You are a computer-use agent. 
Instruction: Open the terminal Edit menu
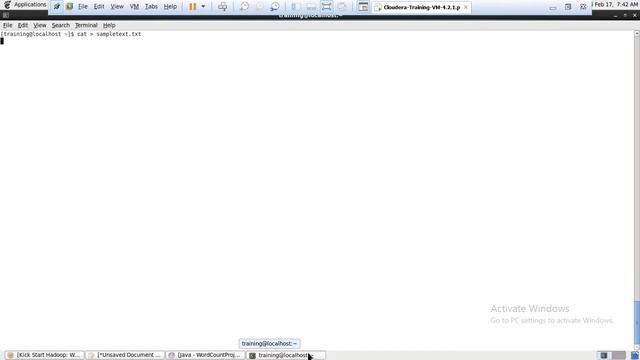pos(22,25)
